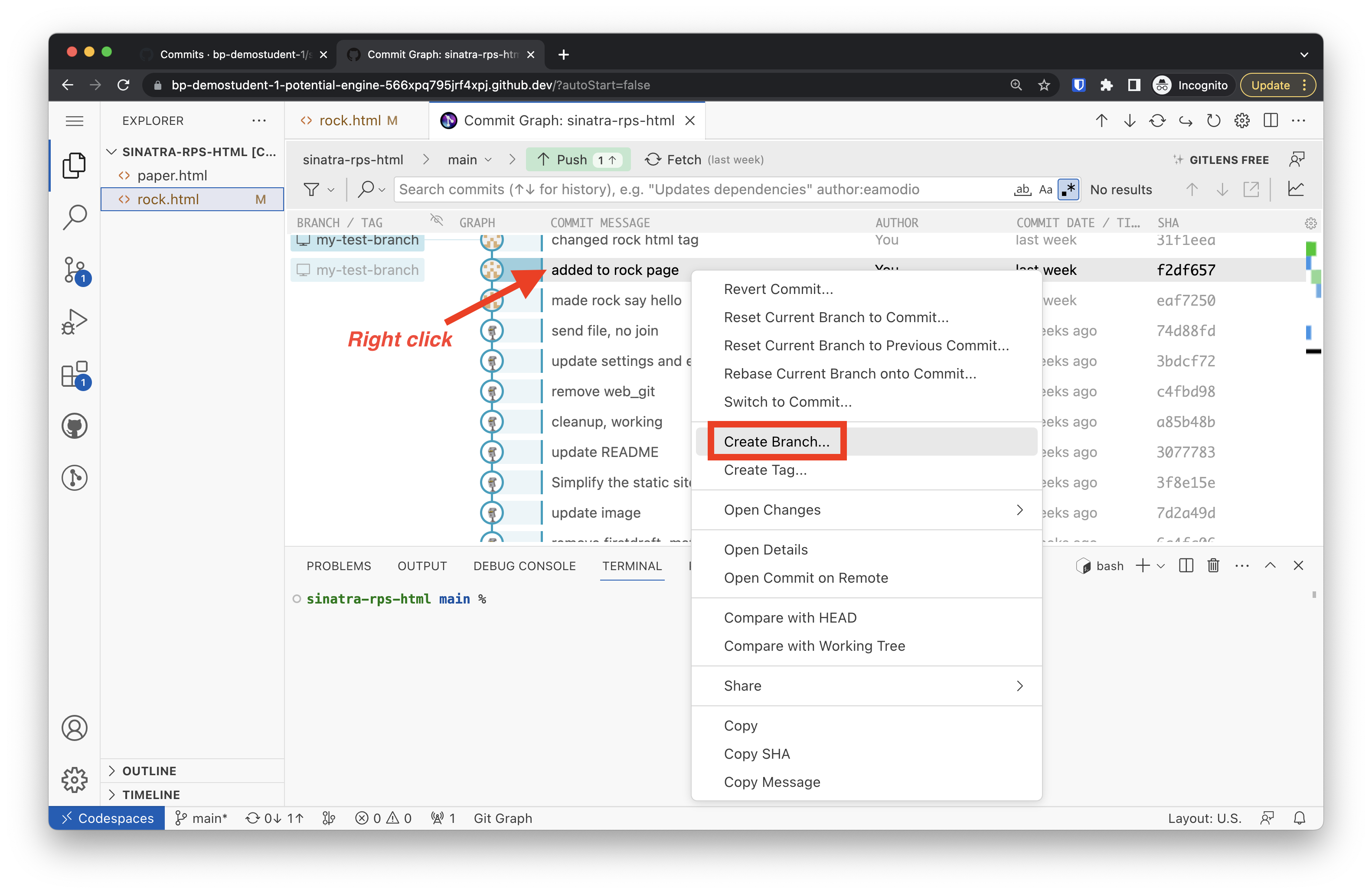The width and height of the screenshot is (1372, 894).
Task: Toggle the visualization chart icon
Action: [1296, 189]
